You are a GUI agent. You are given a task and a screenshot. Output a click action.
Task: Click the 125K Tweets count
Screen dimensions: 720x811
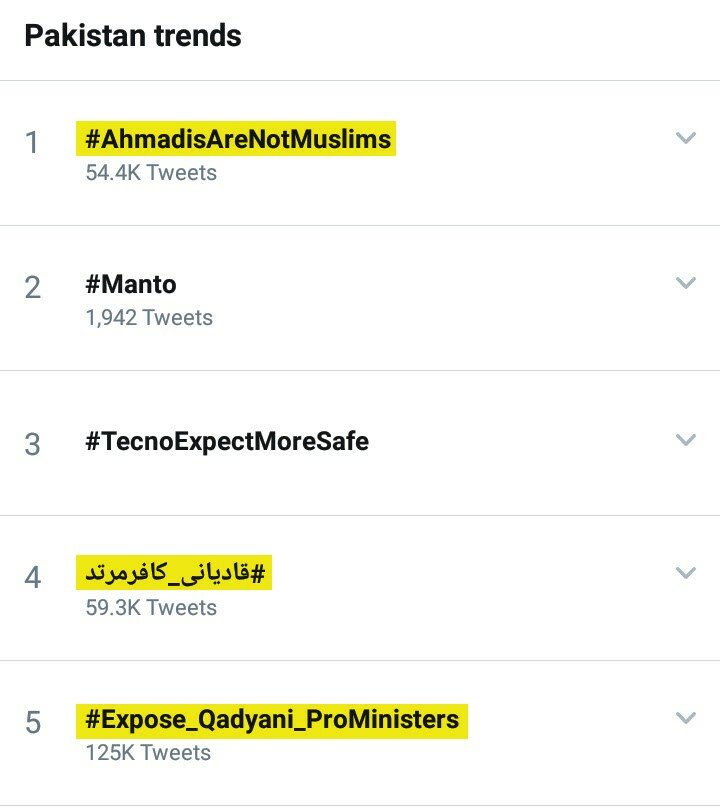click(148, 752)
